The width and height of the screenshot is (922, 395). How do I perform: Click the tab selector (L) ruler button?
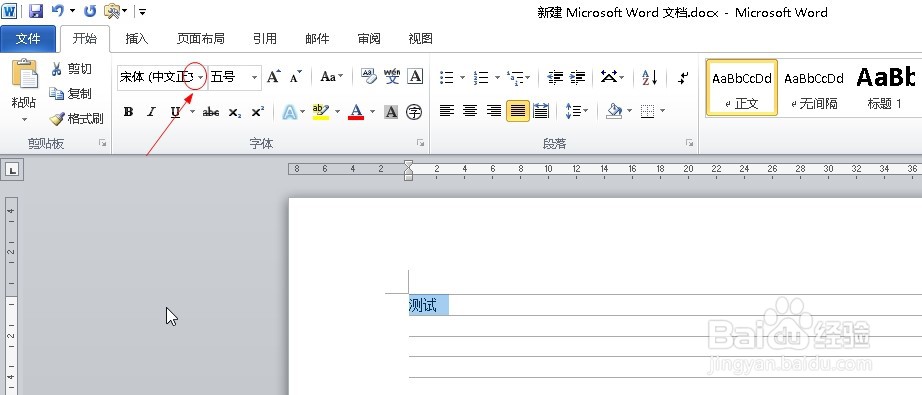point(12,170)
